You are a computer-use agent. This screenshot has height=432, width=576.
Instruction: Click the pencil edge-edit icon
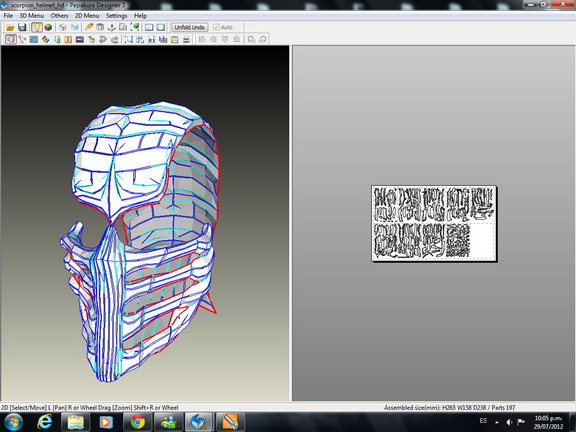tap(89, 27)
